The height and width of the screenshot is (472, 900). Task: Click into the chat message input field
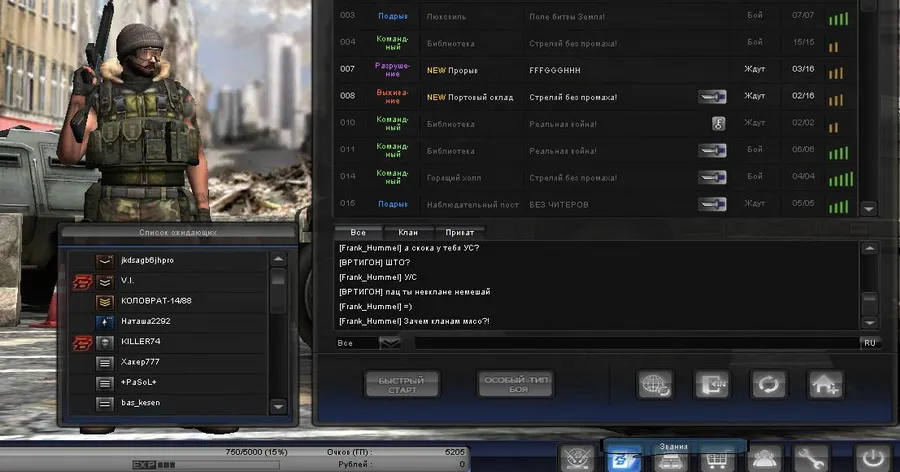[x=636, y=343]
